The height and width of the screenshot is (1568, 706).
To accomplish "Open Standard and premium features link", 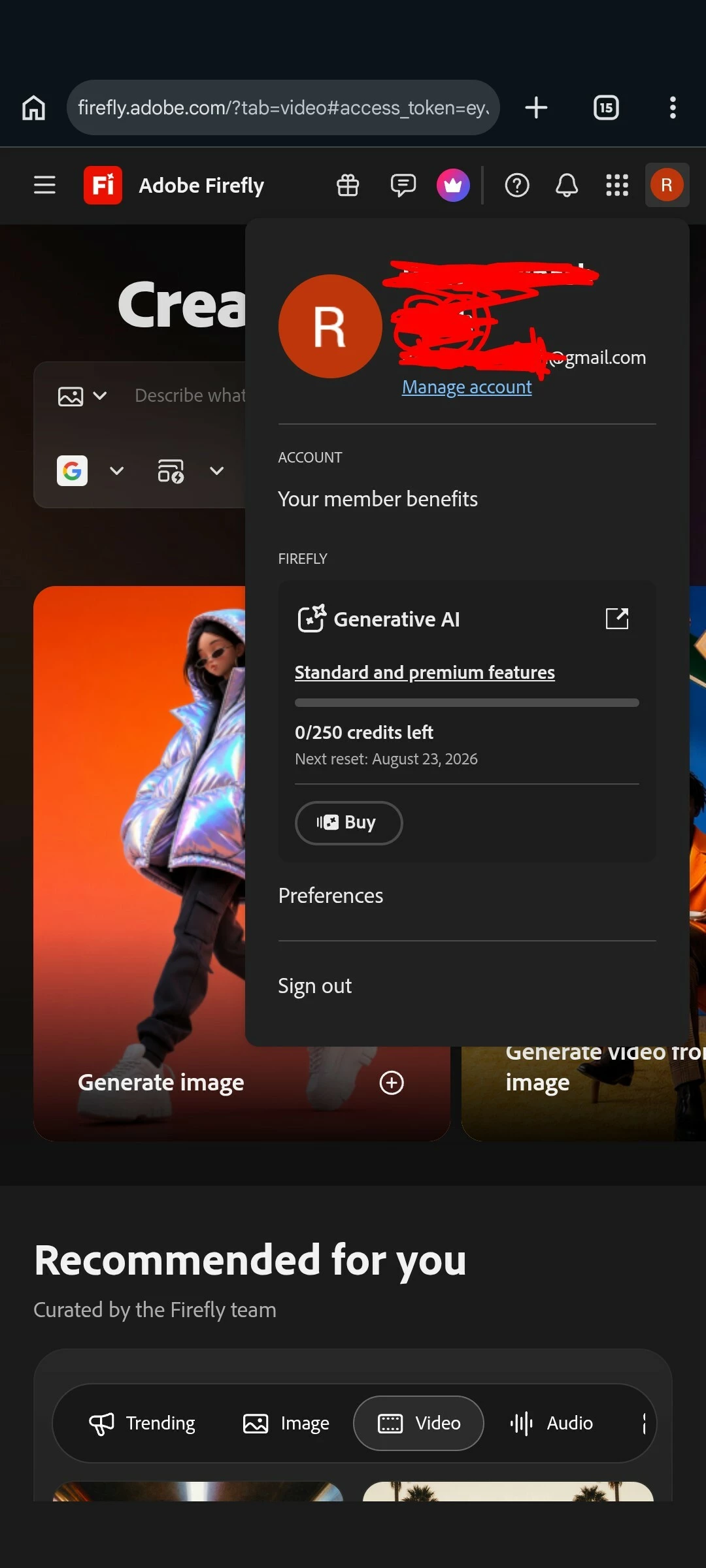I will coord(425,672).
